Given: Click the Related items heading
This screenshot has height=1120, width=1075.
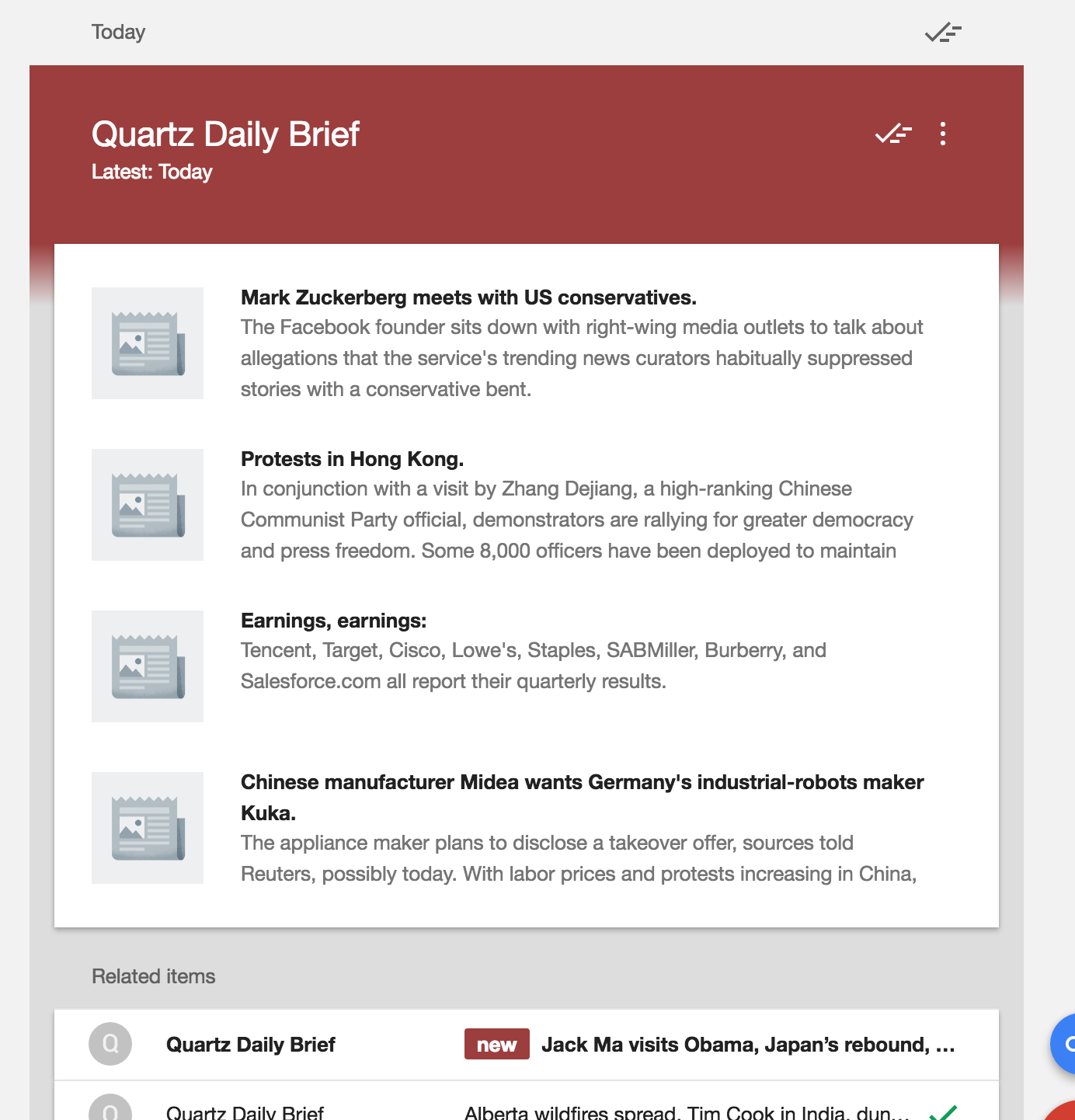Looking at the screenshot, I should click(154, 976).
